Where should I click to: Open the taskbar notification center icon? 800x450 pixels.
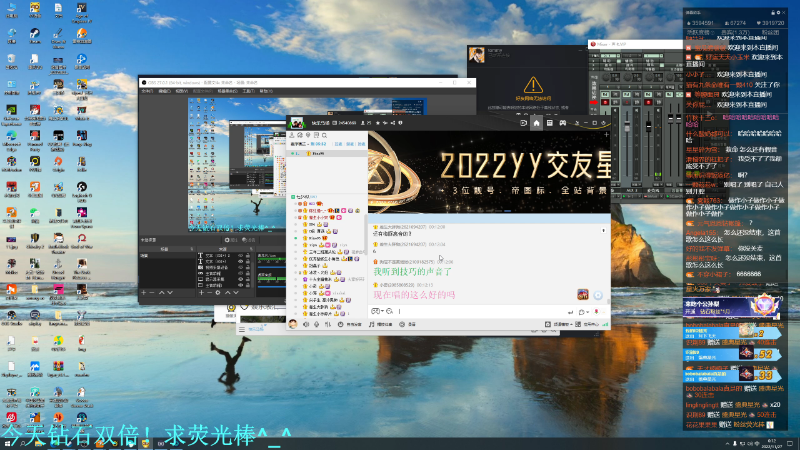(x=790, y=444)
